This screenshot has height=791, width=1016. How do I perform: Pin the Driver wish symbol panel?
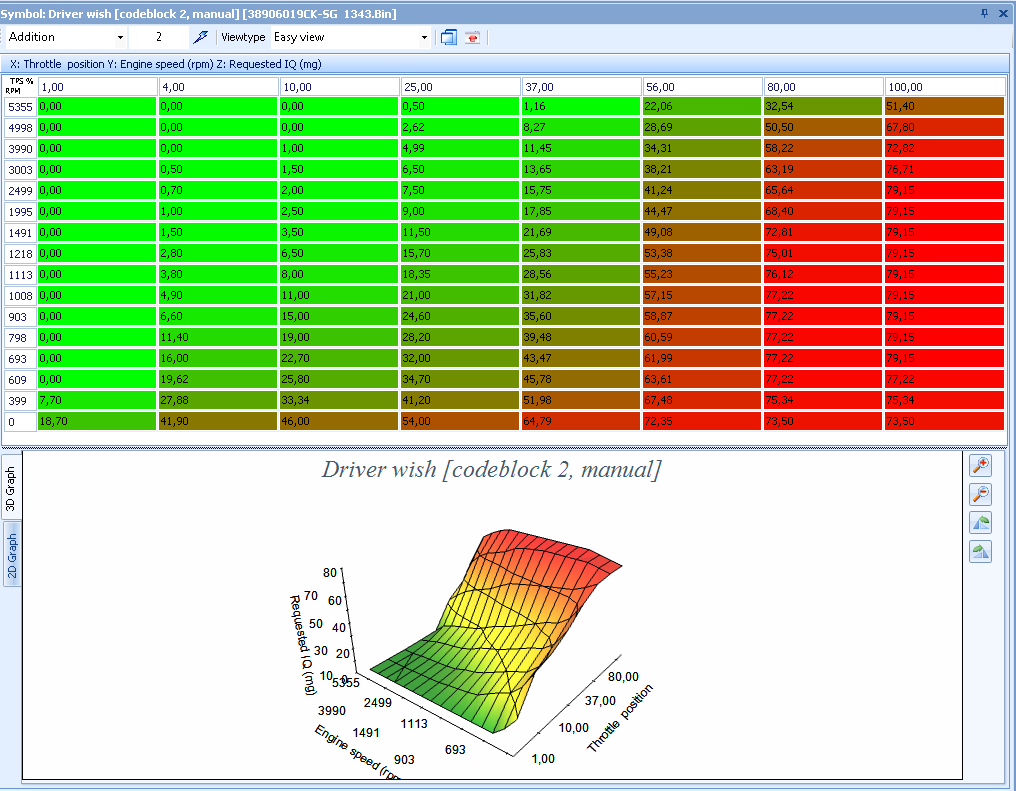point(985,13)
